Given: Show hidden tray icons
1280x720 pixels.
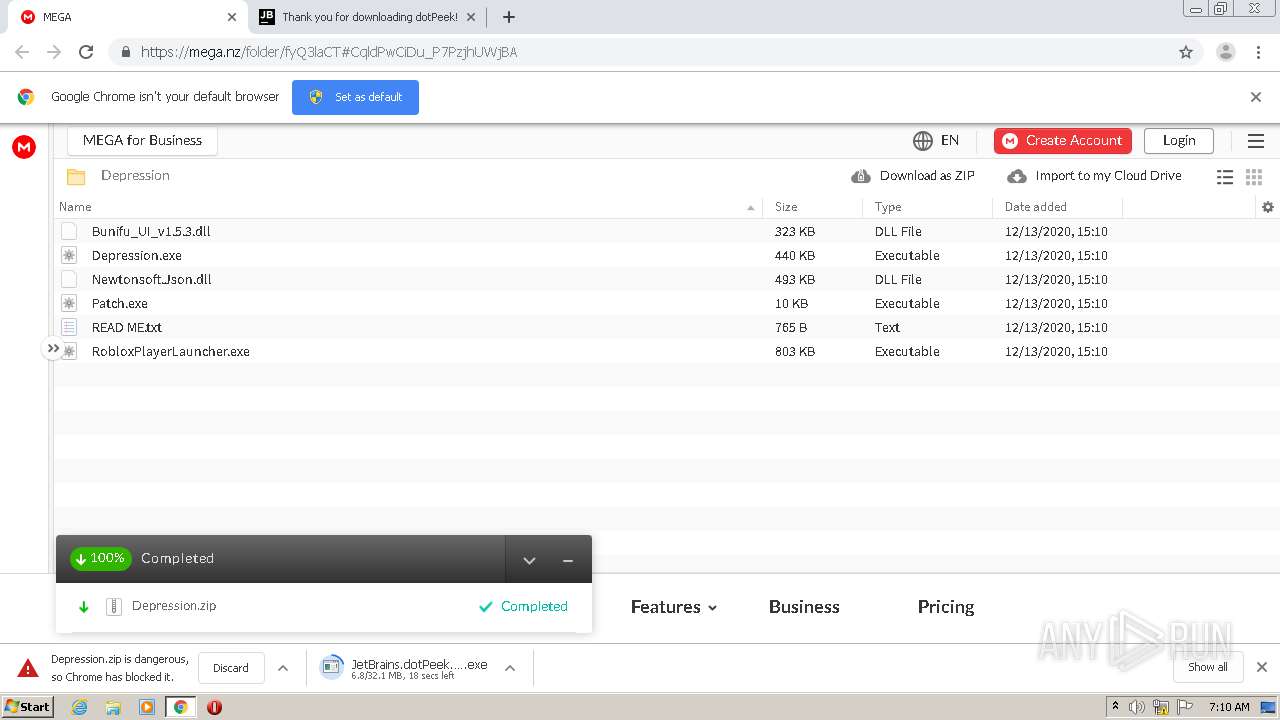Looking at the screenshot, I should pyautogui.click(x=1115, y=707).
